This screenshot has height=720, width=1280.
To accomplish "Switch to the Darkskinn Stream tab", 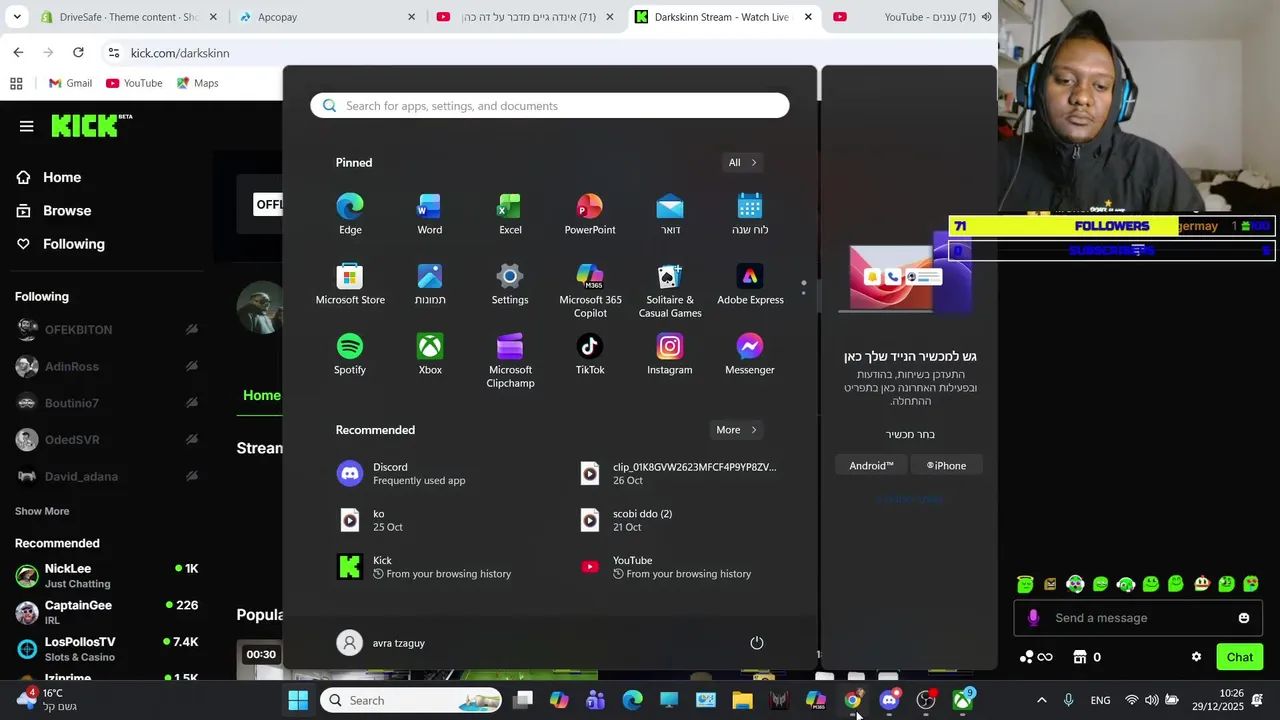I will pyautogui.click(x=725, y=17).
